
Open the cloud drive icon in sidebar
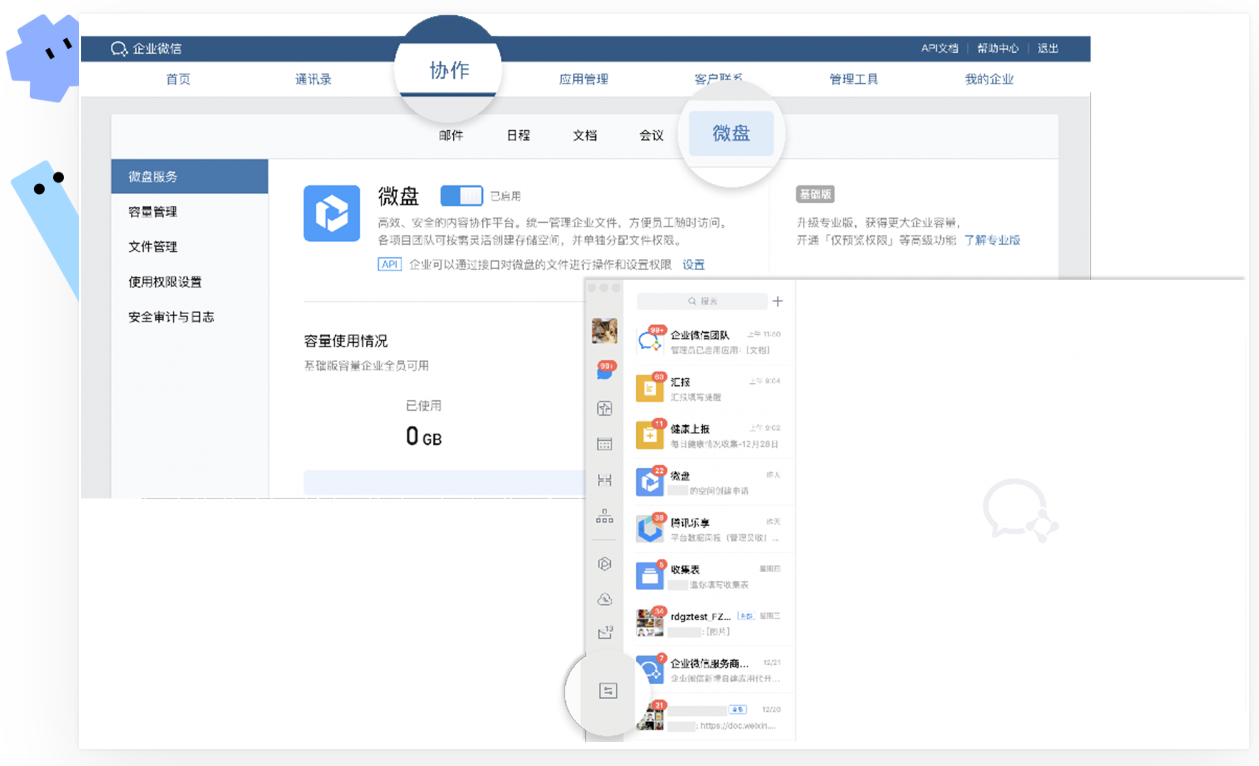click(x=604, y=599)
